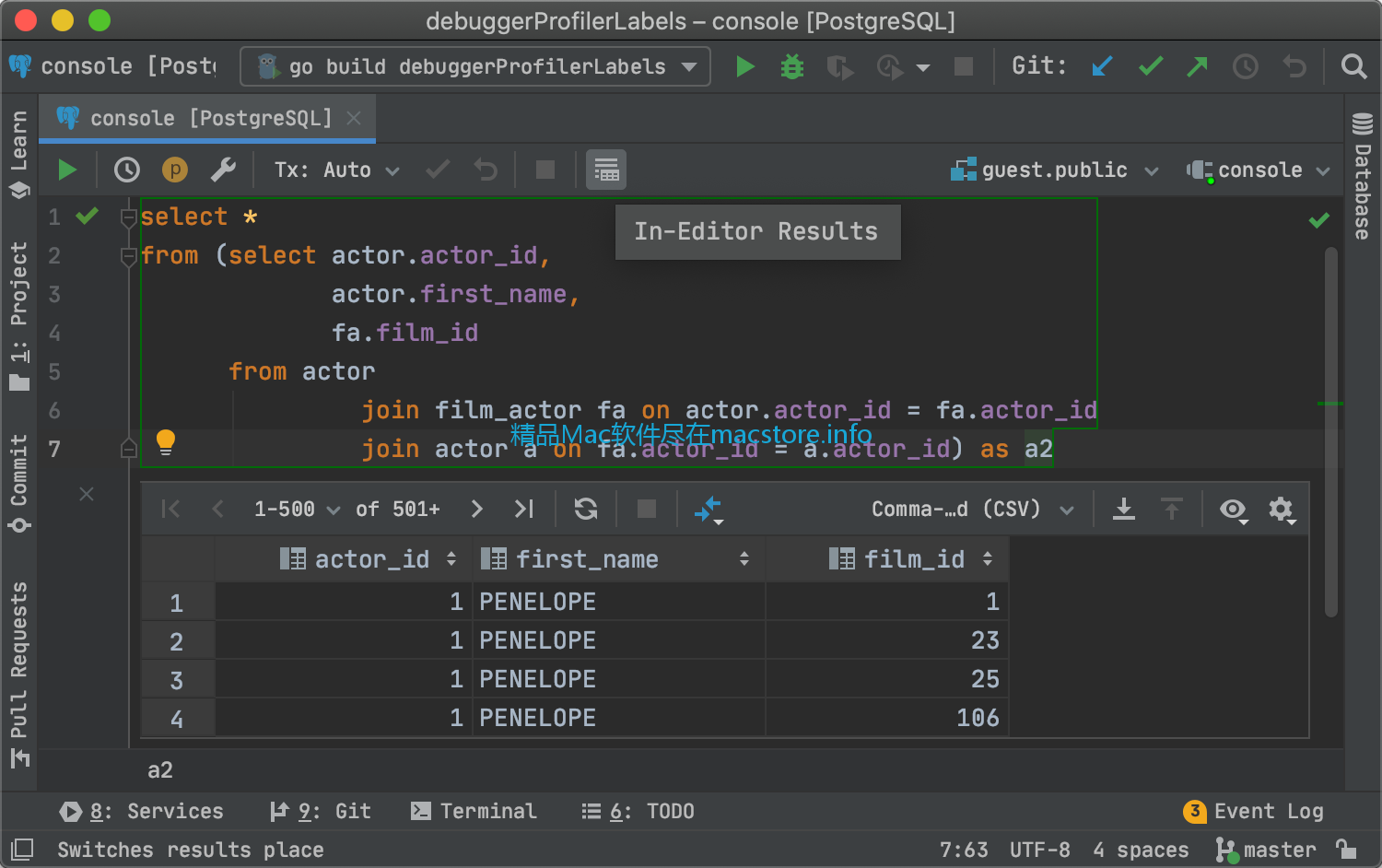Viewport: 1382px width, 868px height.
Task: Reload the result page with the refresh icon
Action: coord(586,509)
